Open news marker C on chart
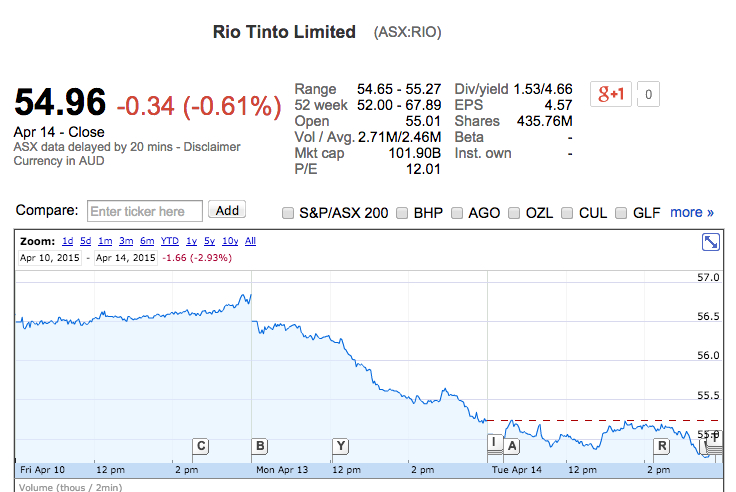The height and width of the screenshot is (492, 736). click(201, 446)
